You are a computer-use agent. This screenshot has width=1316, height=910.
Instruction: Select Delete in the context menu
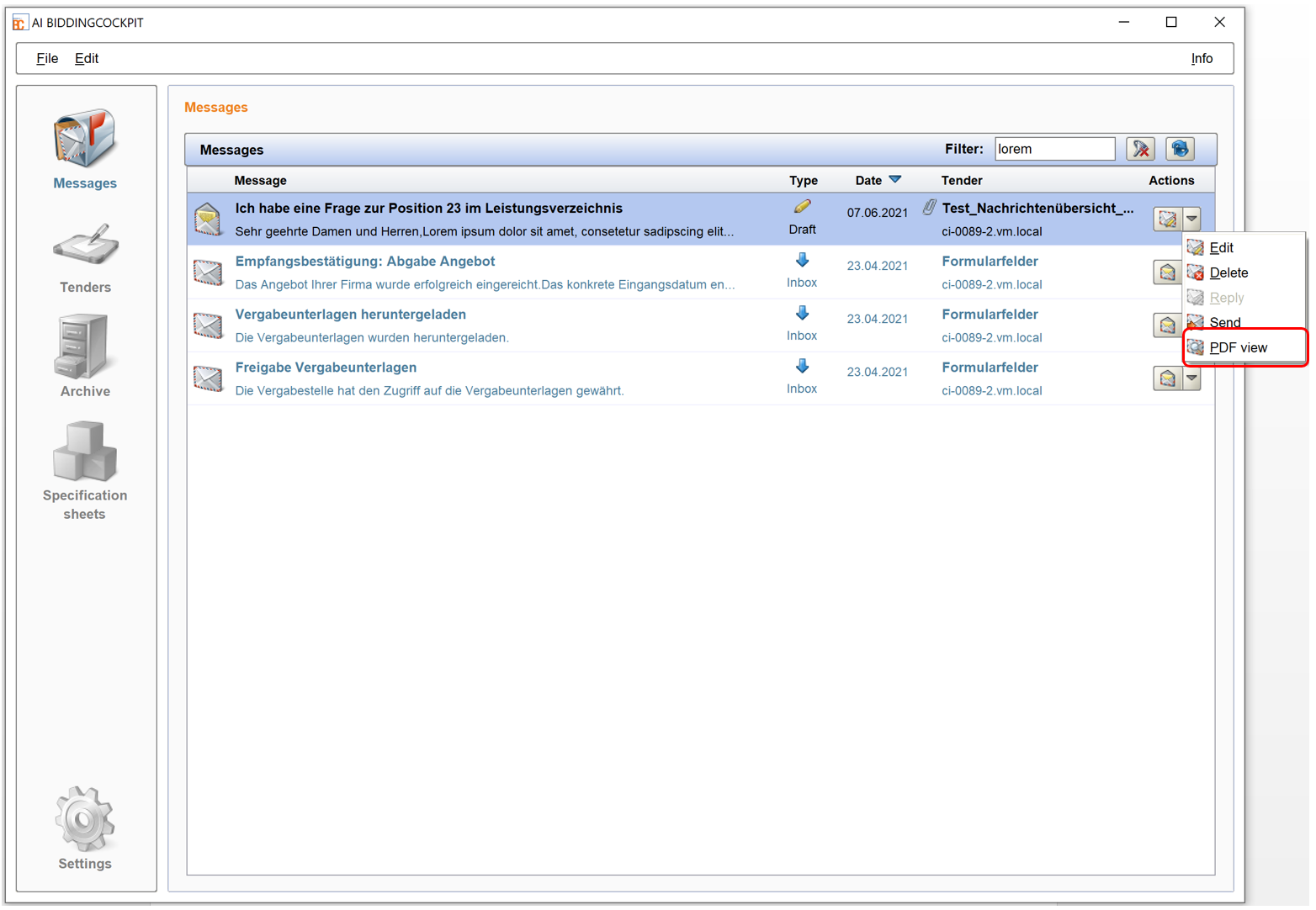(1228, 273)
